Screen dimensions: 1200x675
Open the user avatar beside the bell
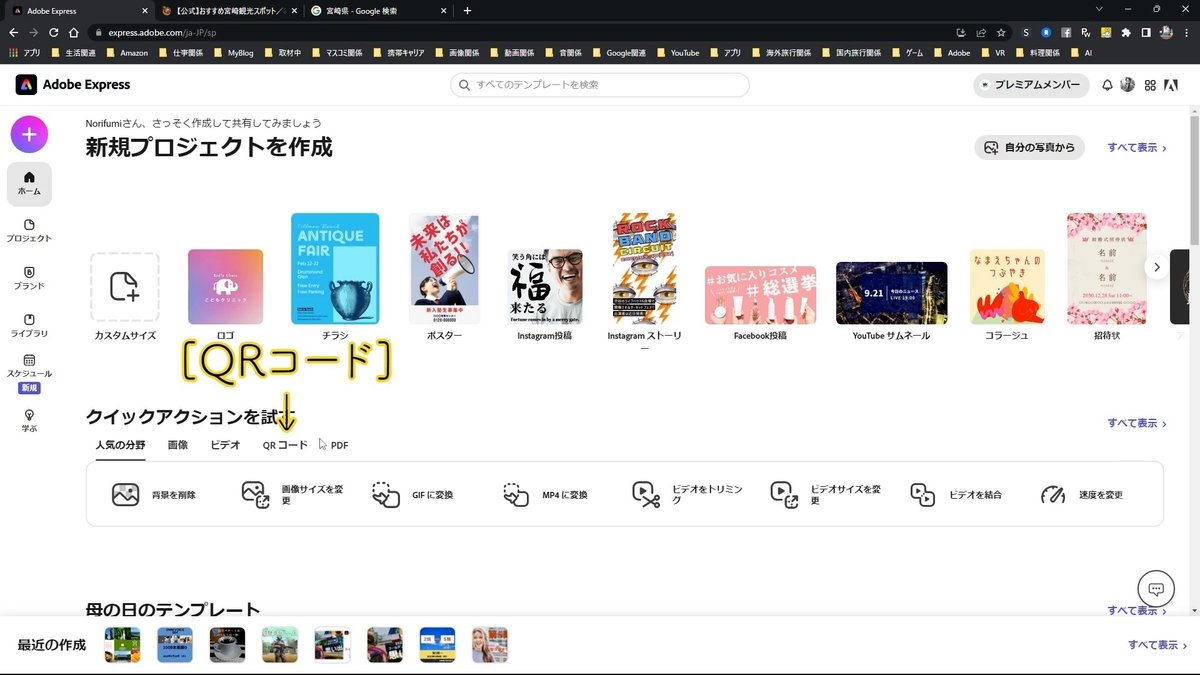point(1128,85)
